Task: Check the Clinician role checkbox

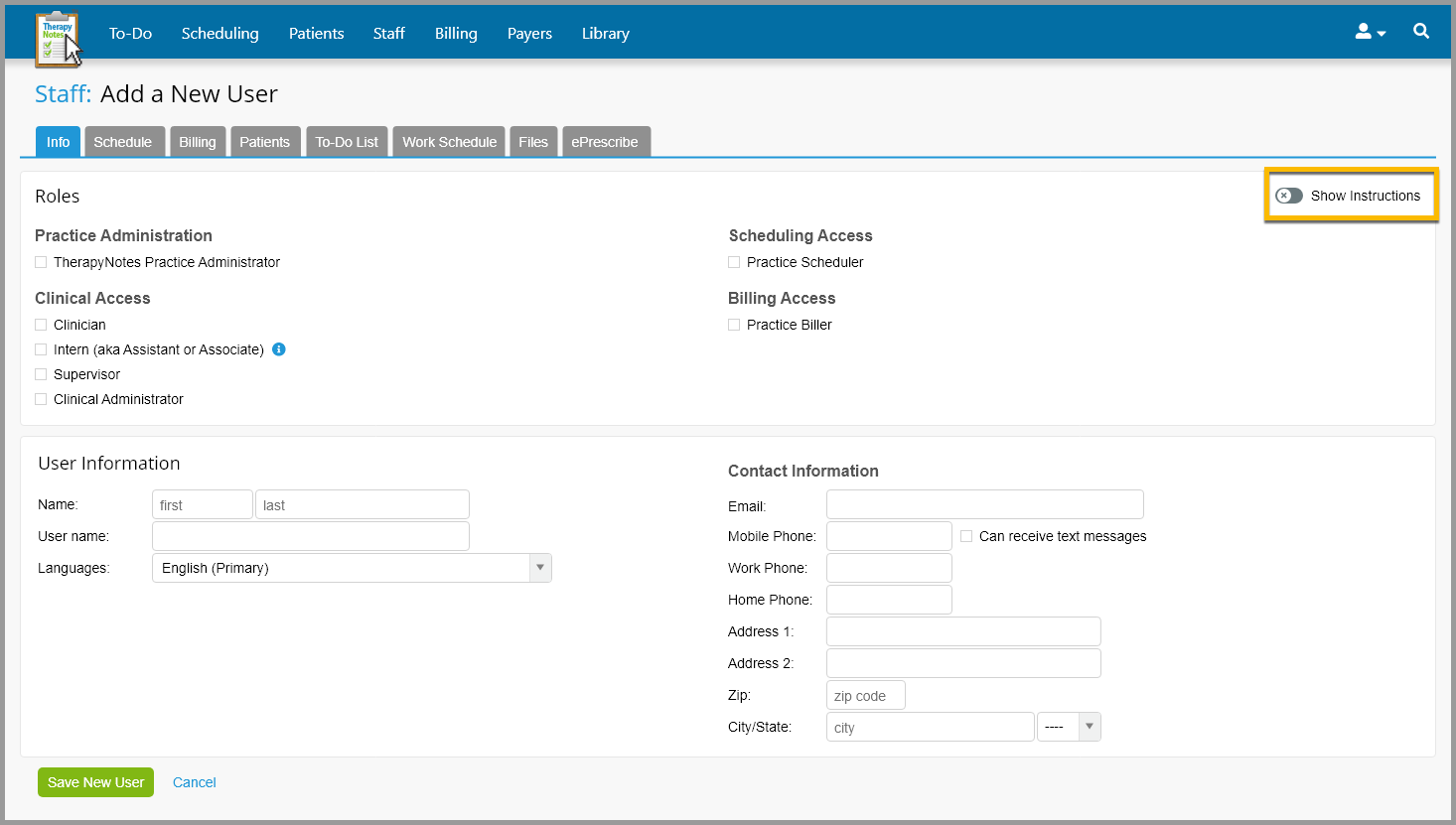Action: tap(40, 324)
